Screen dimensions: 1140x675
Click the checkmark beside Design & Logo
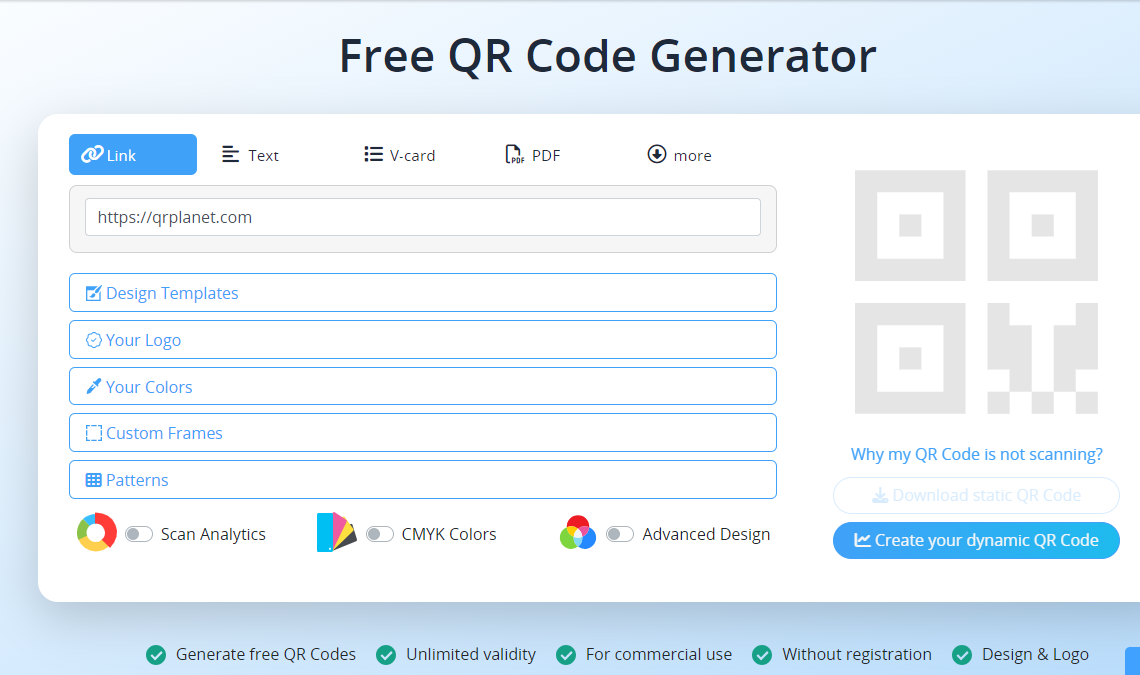(x=962, y=655)
